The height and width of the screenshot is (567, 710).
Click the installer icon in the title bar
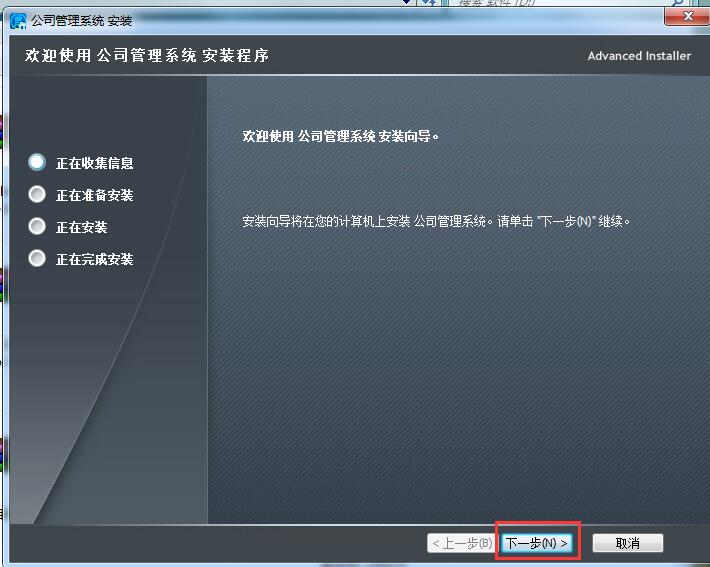click(18, 20)
